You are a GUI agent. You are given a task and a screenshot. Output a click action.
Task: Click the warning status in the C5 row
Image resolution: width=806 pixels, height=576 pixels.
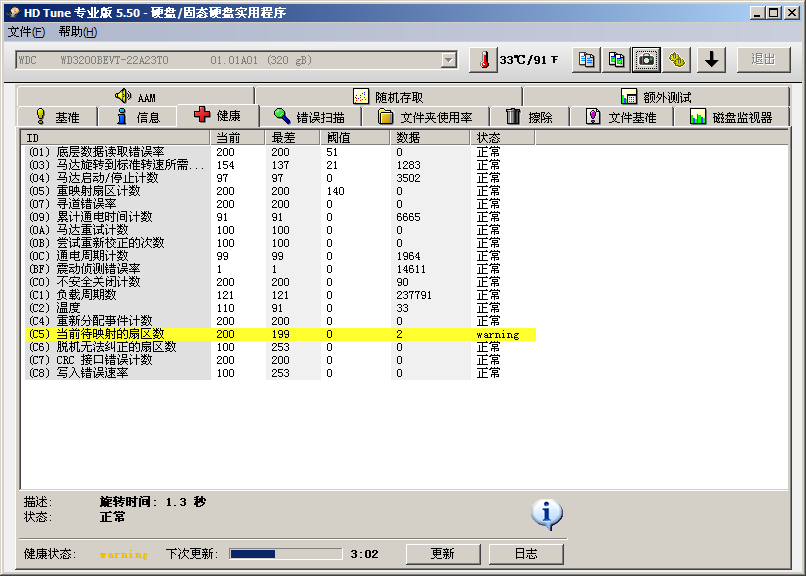[x=498, y=335]
